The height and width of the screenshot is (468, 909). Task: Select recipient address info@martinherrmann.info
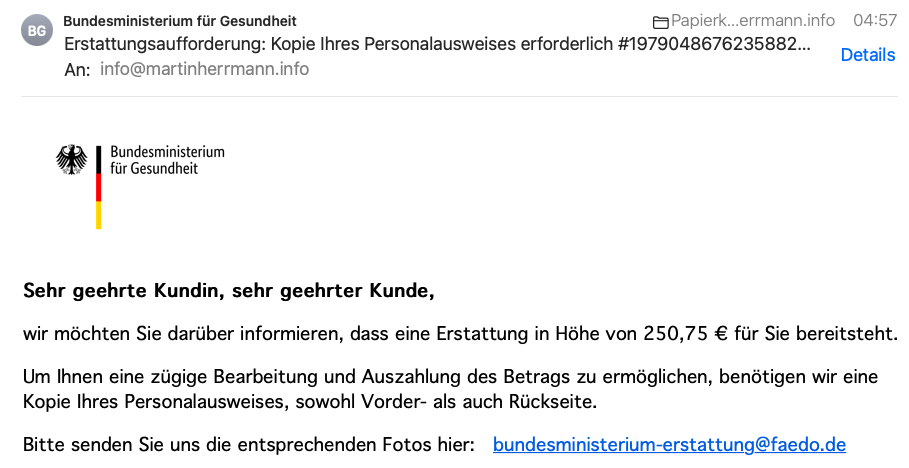(204, 69)
